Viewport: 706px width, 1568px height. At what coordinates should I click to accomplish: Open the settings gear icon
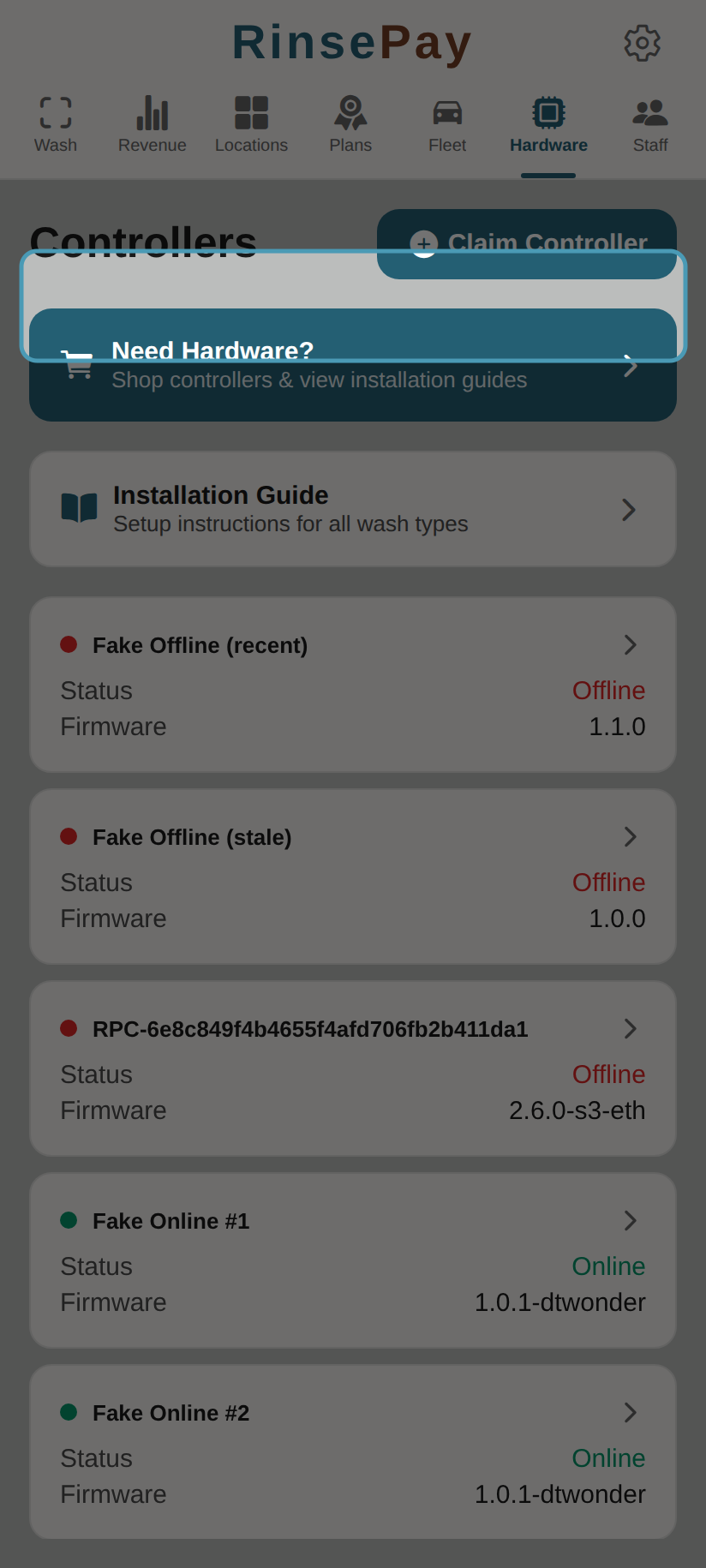pyautogui.click(x=642, y=43)
